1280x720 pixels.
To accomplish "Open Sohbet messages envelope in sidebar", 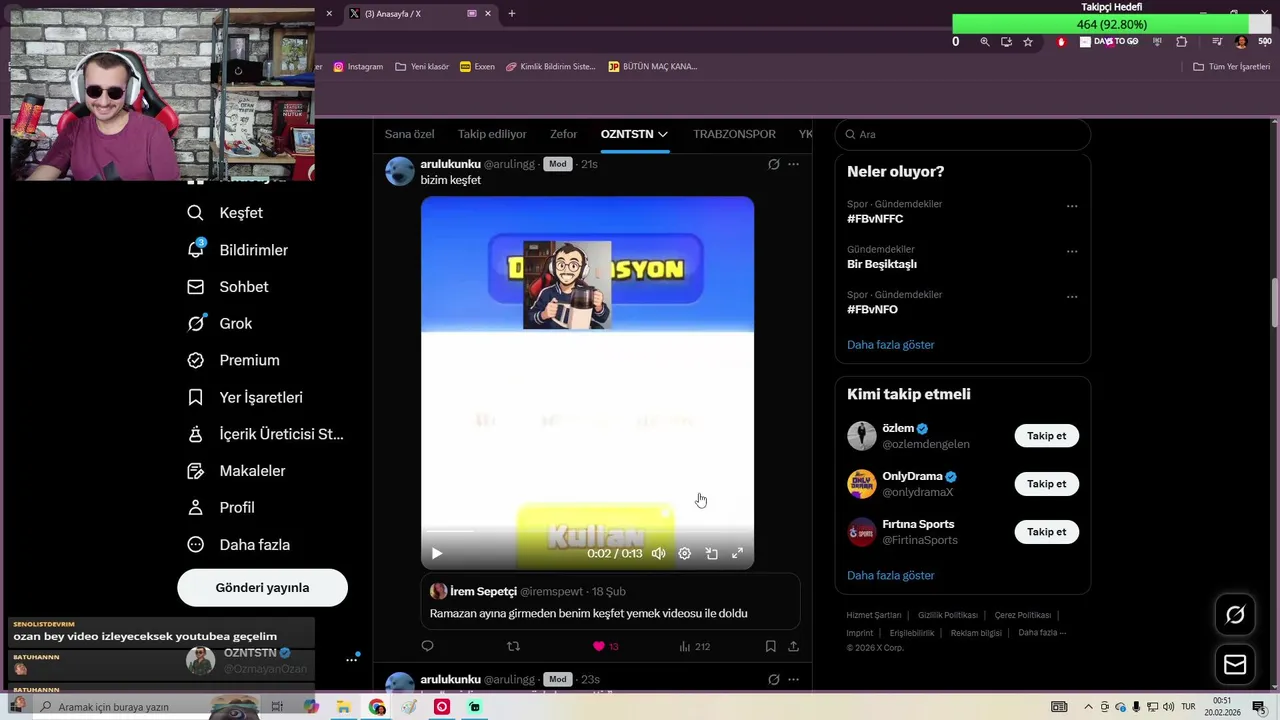I will point(228,287).
